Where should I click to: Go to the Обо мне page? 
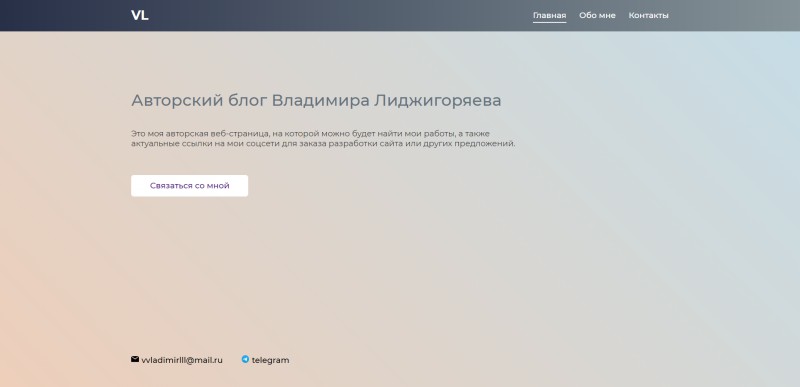[597, 15]
